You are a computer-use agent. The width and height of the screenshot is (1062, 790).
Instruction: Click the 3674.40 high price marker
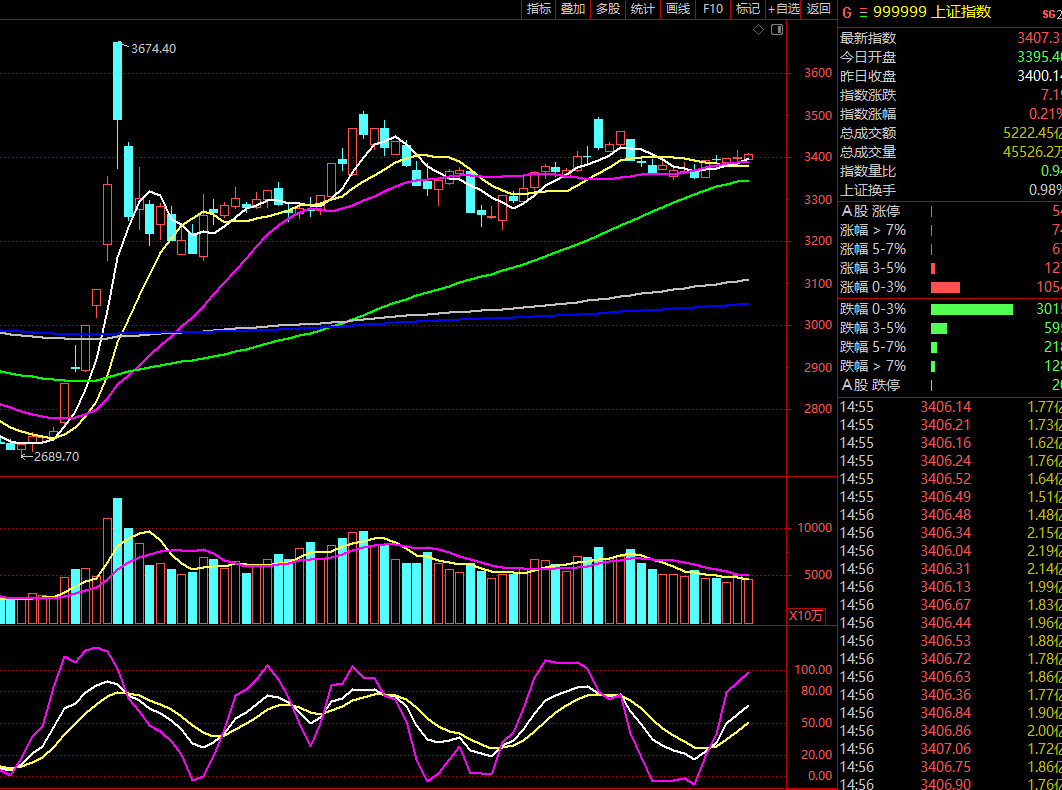153,49
